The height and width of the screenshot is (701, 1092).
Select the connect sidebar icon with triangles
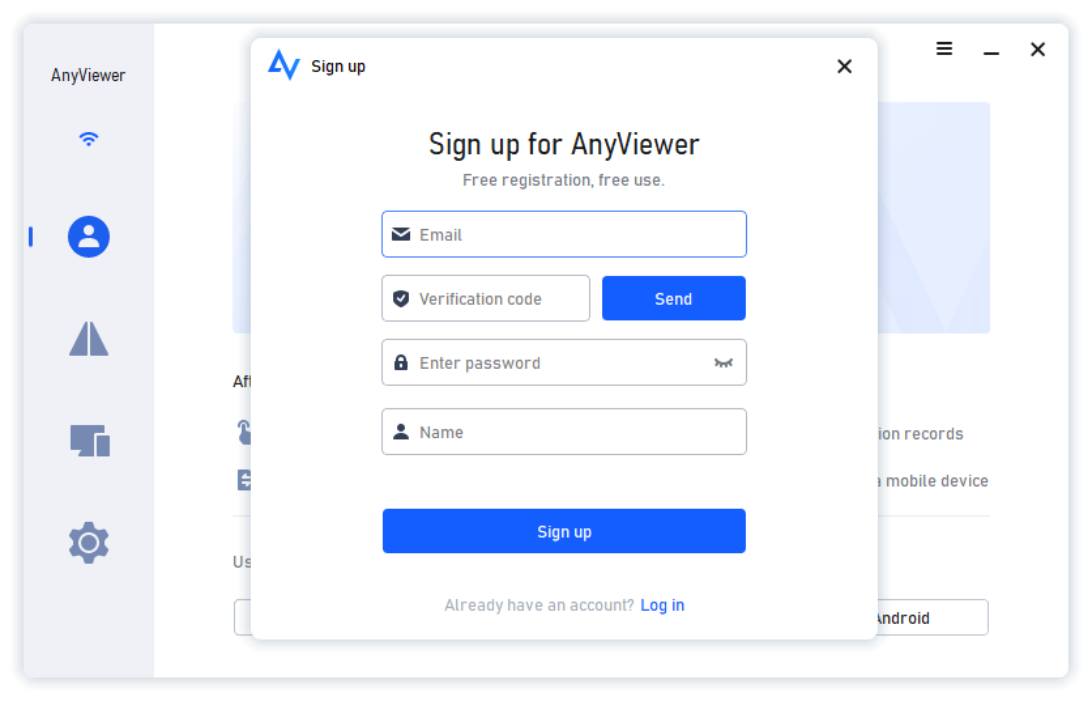pos(88,339)
